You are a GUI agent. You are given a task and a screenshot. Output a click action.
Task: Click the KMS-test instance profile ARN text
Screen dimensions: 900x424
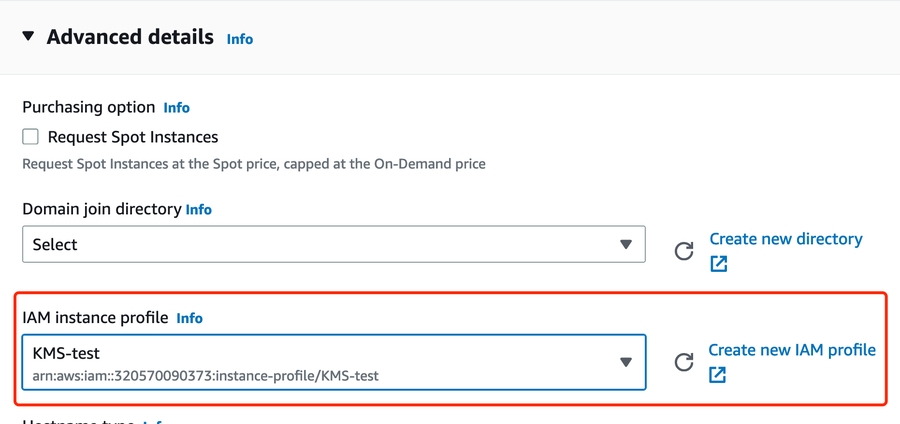206,376
